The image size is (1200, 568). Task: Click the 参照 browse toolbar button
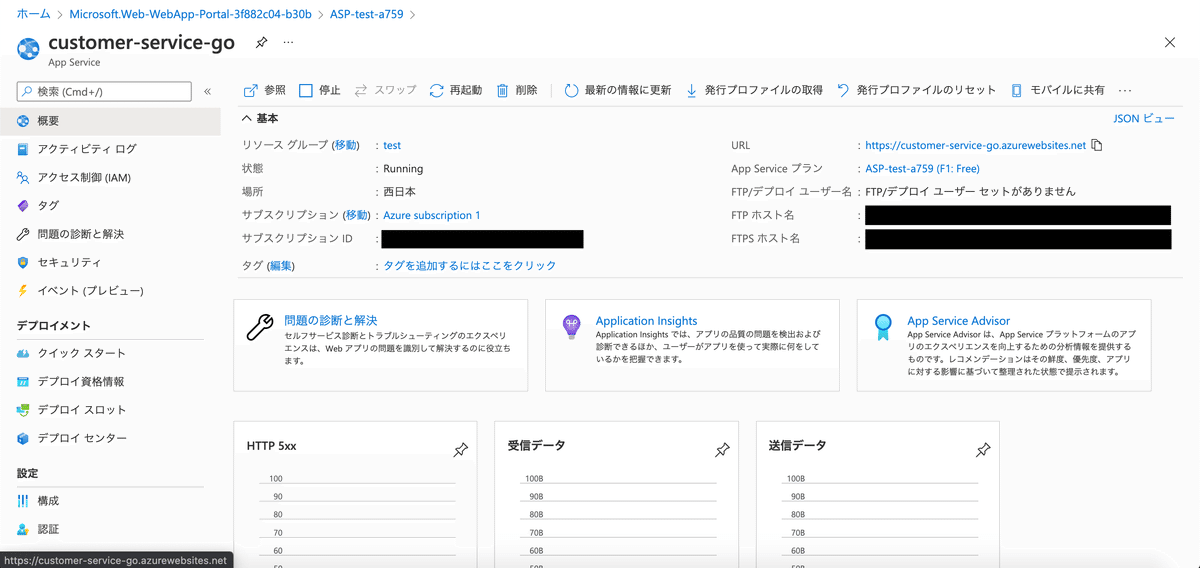pyautogui.click(x=265, y=90)
